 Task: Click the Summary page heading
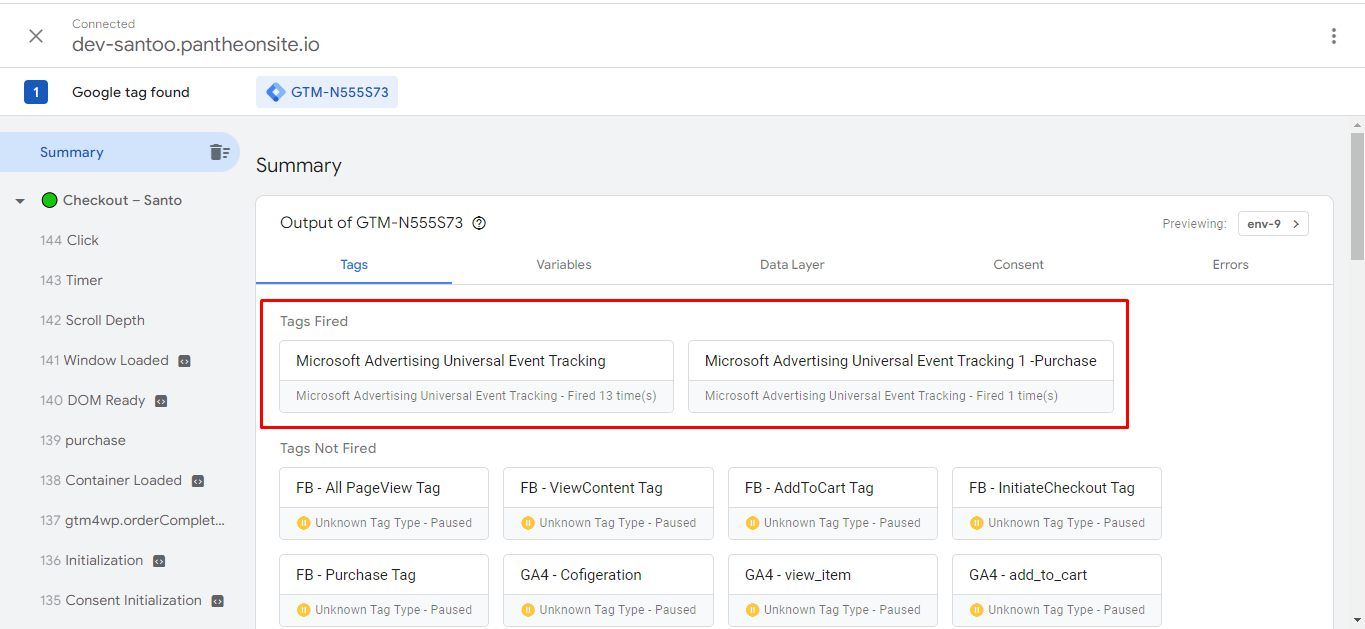299,166
